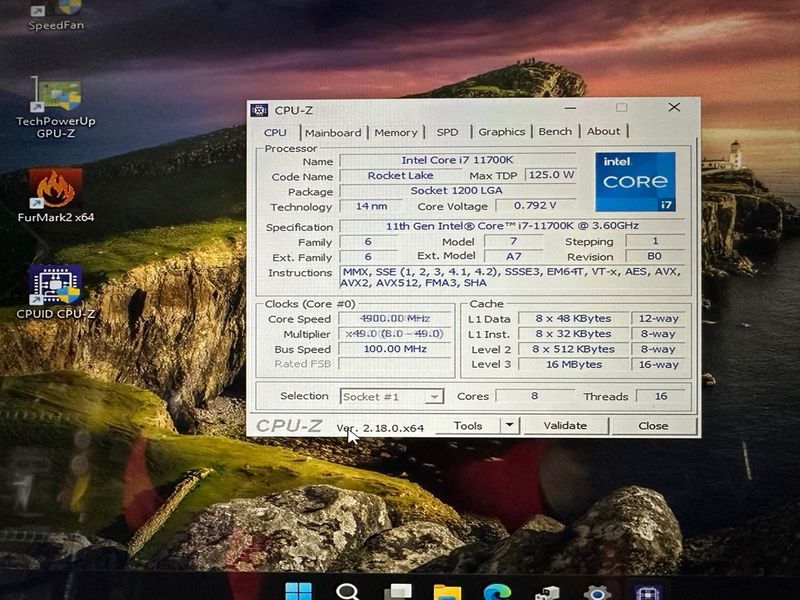This screenshot has width=800, height=600.
Task: Click the Cores '8' value
Action: 534,395
